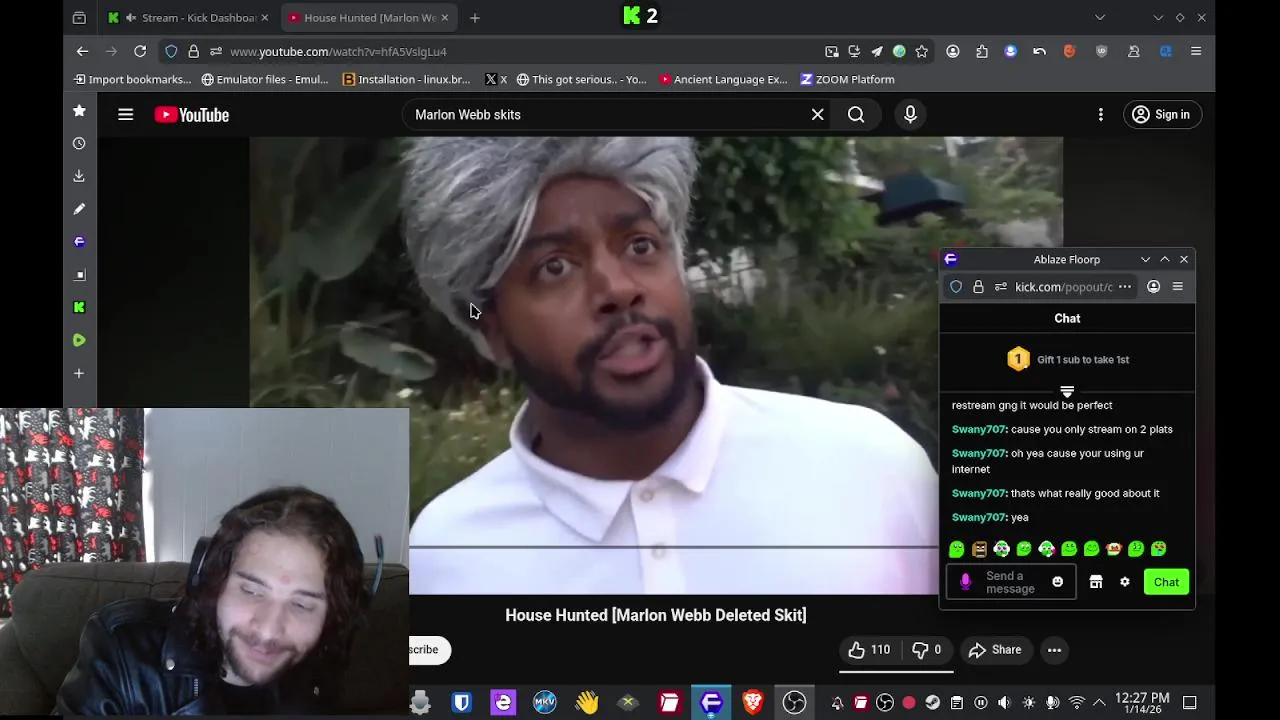The width and height of the screenshot is (1280, 720).
Task: Collapse the pinned gift sub banner
Action: [x=1067, y=391]
